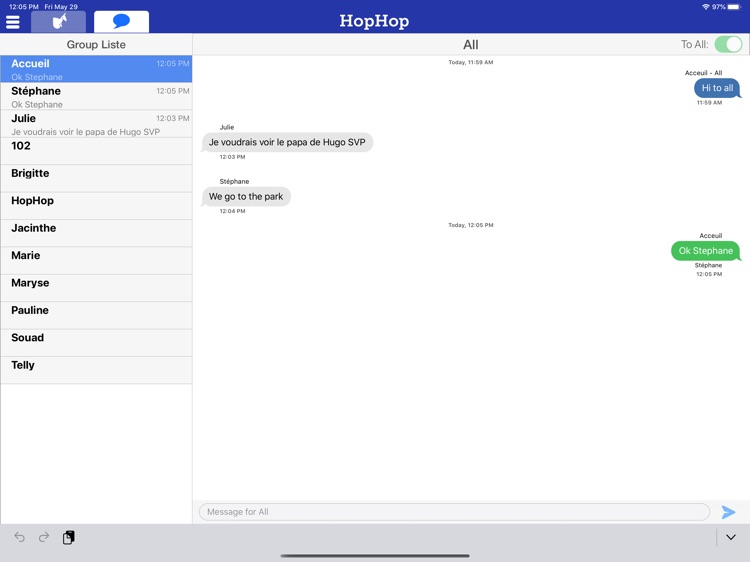This screenshot has width=750, height=562.
Task: Click the 'Hi to all' message bubble
Action: [717, 88]
